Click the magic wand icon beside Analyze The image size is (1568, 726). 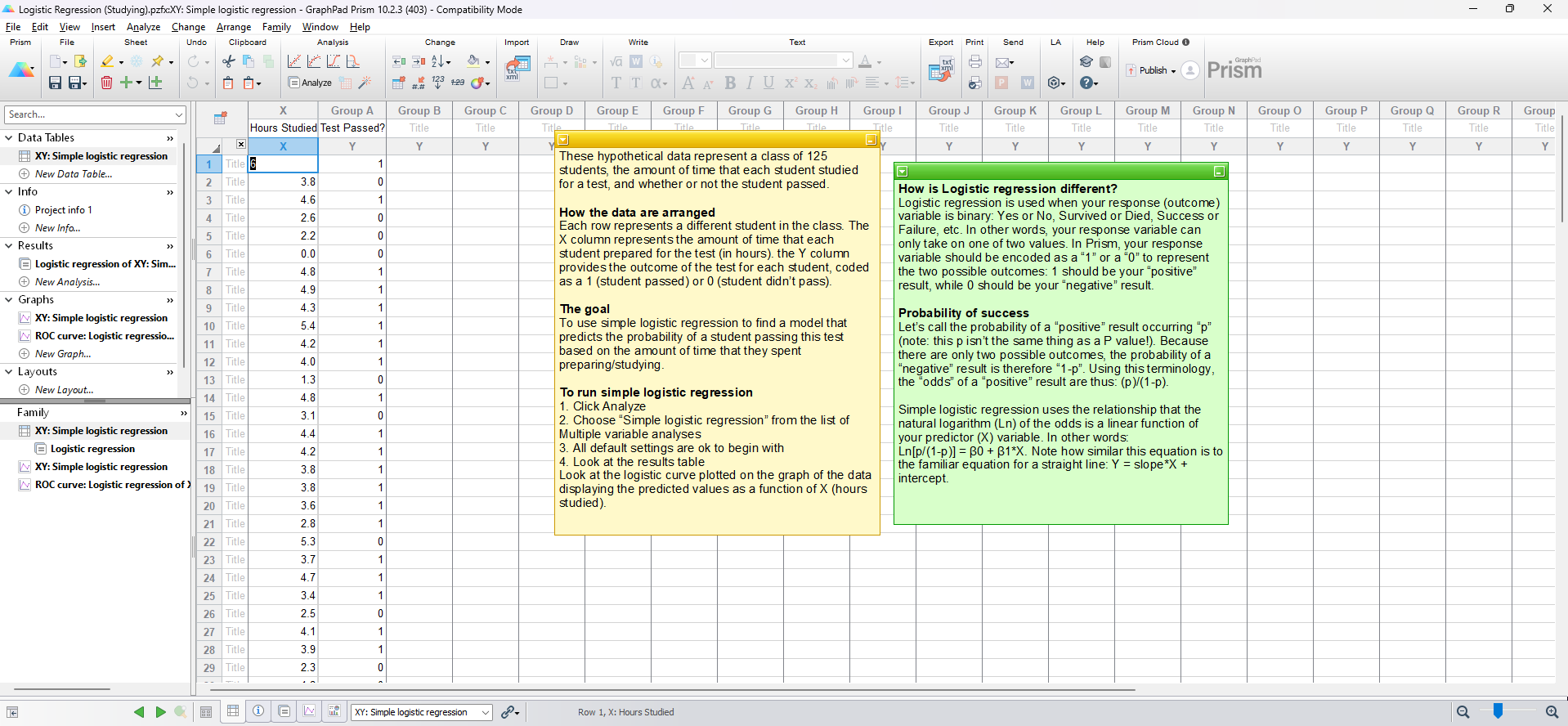pos(365,83)
